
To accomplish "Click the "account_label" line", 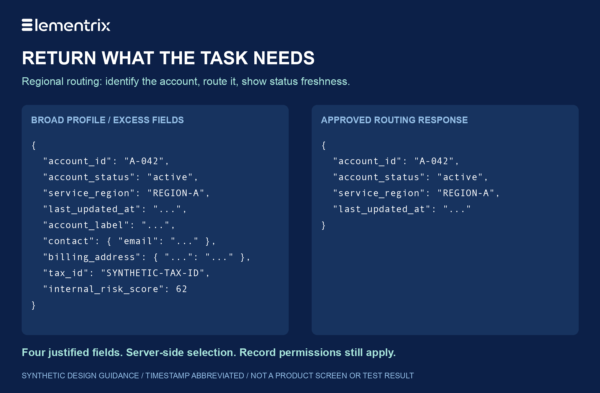I will 109,225.
